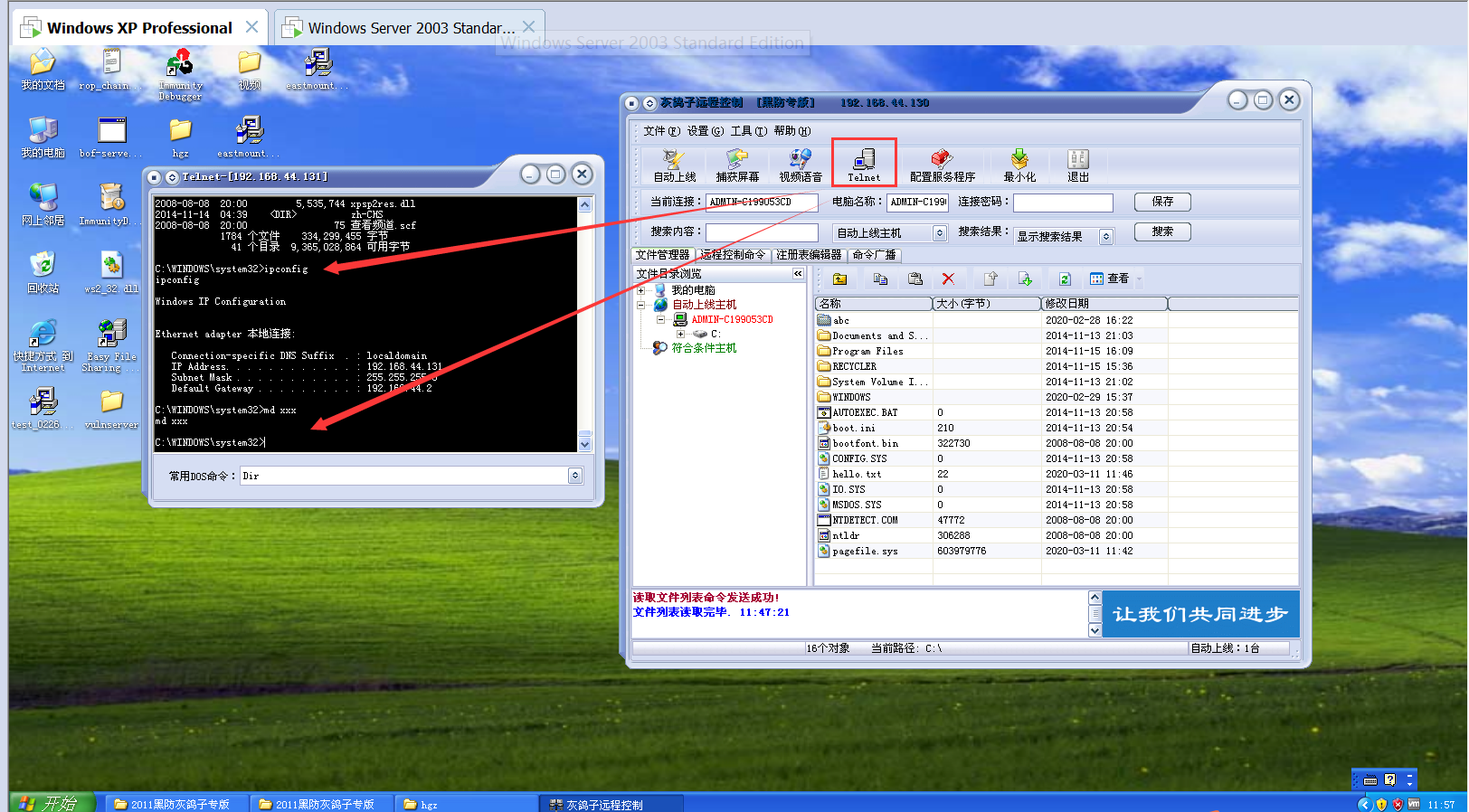Select the pagefile.sys file
This screenshot has width=1469, height=812.
[1057, 551]
